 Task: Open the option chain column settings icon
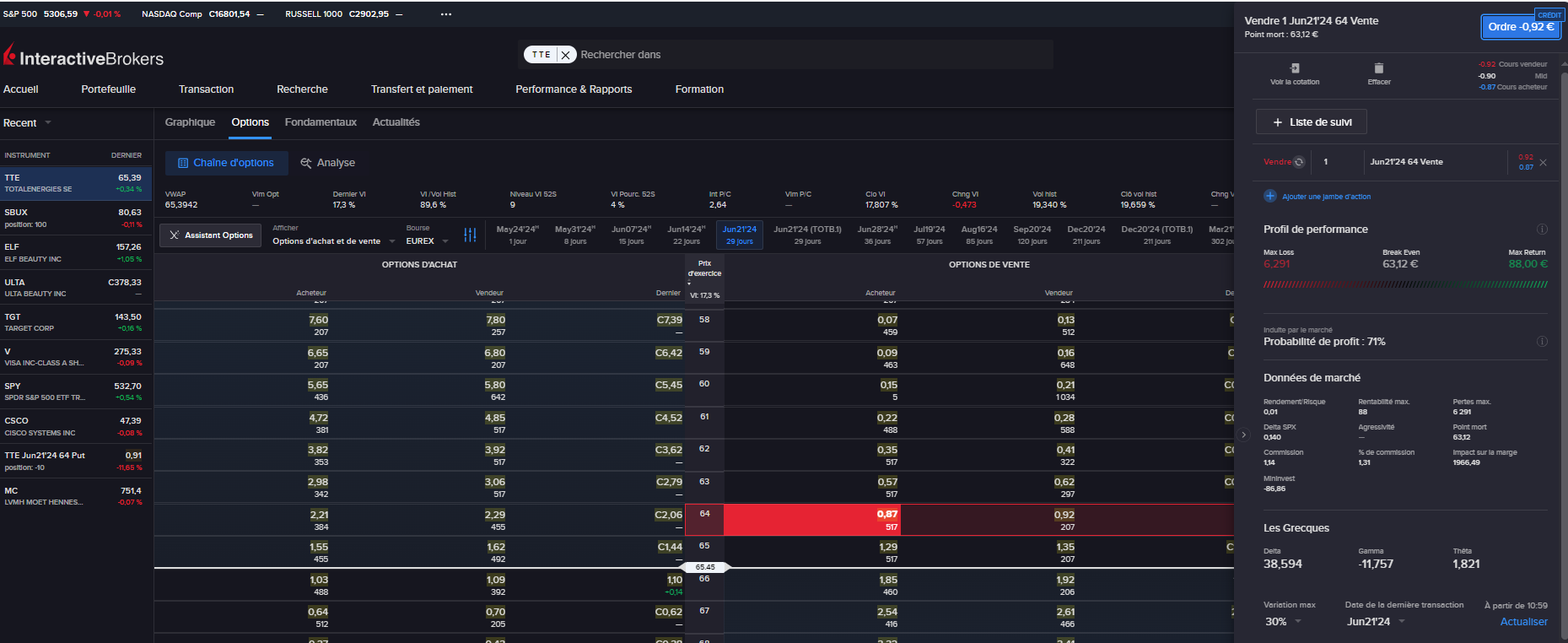(470, 235)
